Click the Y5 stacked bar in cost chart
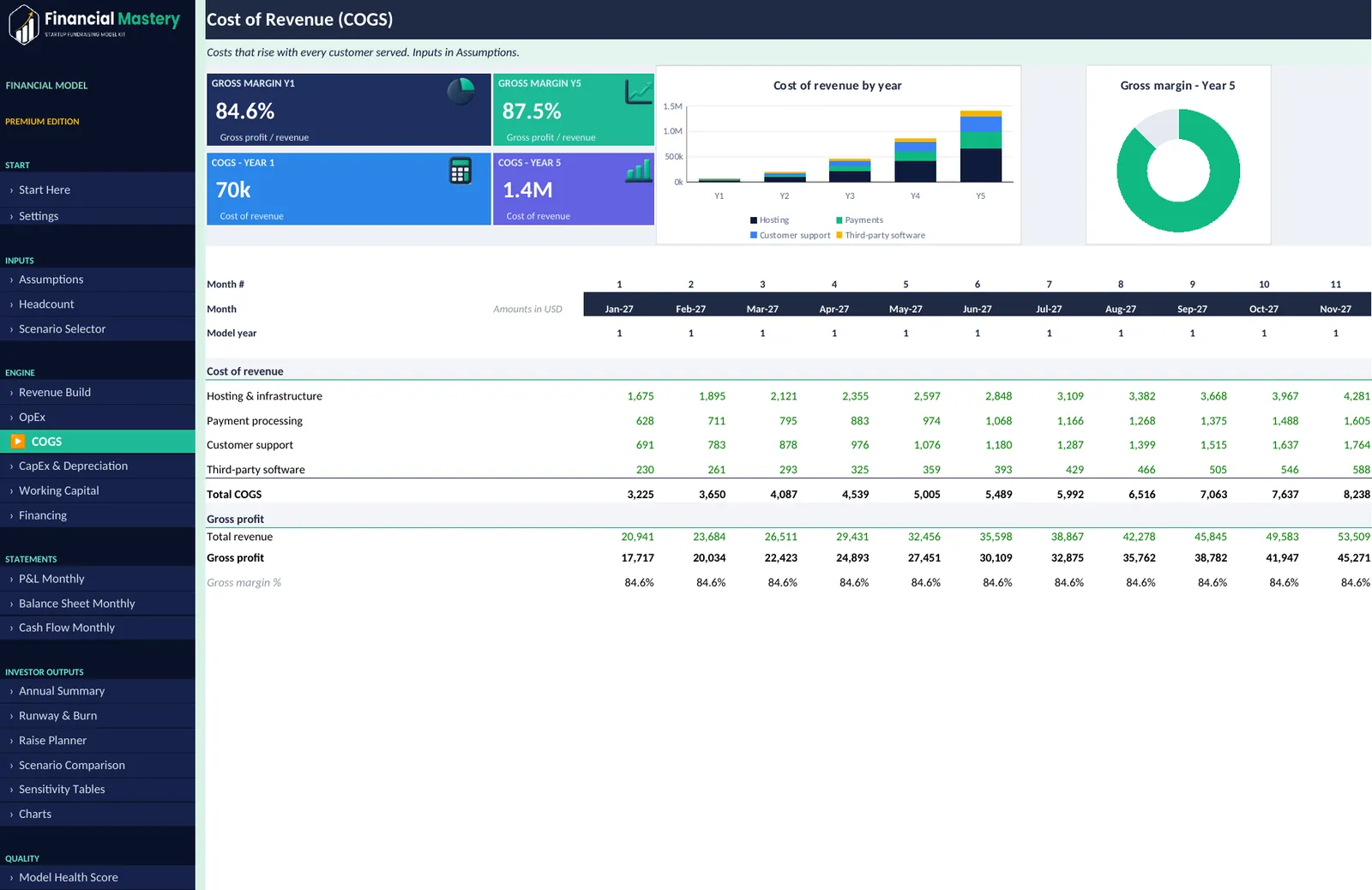 pyautogui.click(x=981, y=147)
